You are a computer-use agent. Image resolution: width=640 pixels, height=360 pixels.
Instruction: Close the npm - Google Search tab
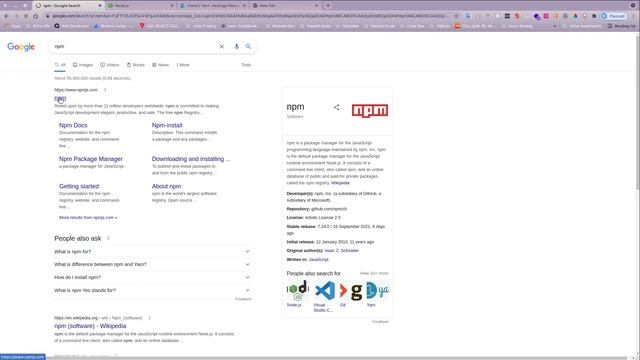(100, 6)
